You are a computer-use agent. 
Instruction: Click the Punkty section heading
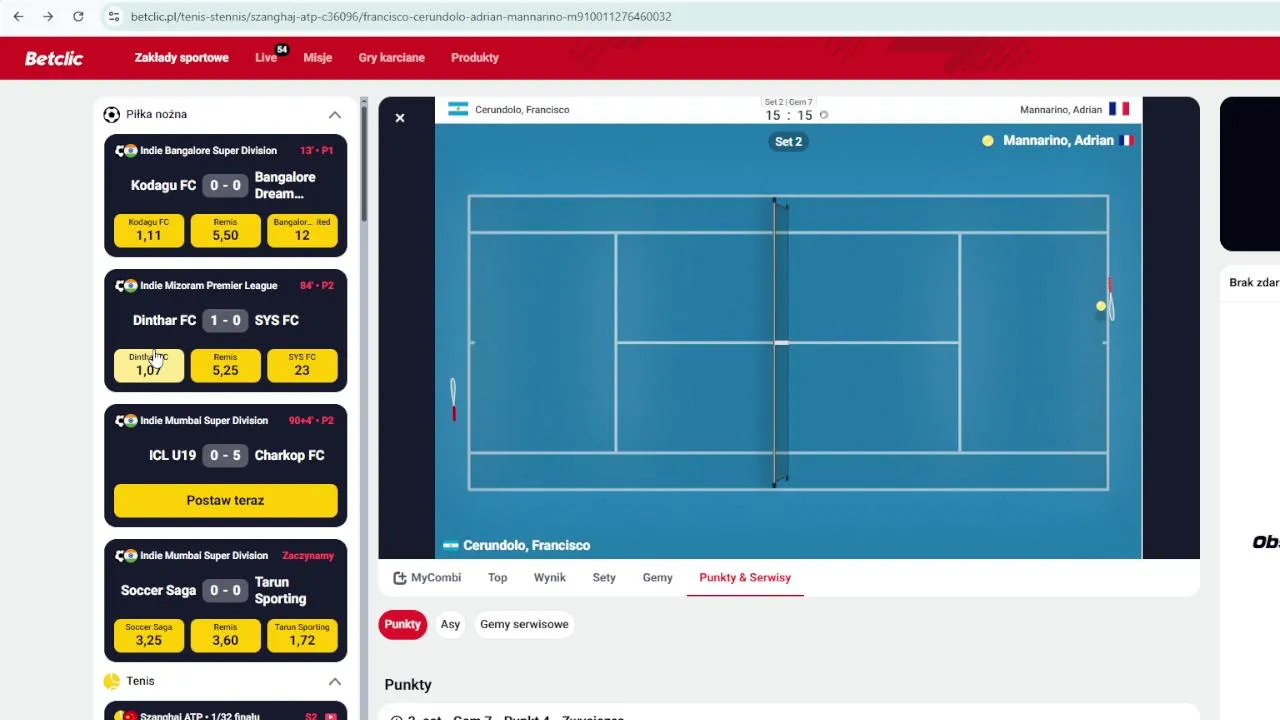[408, 685]
